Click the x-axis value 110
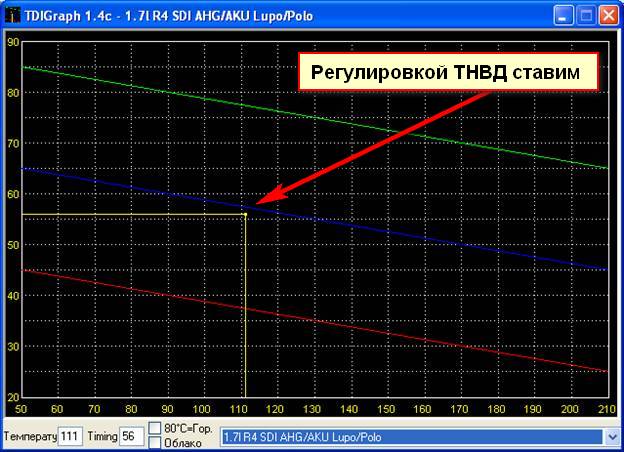 pyautogui.click(x=239, y=409)
